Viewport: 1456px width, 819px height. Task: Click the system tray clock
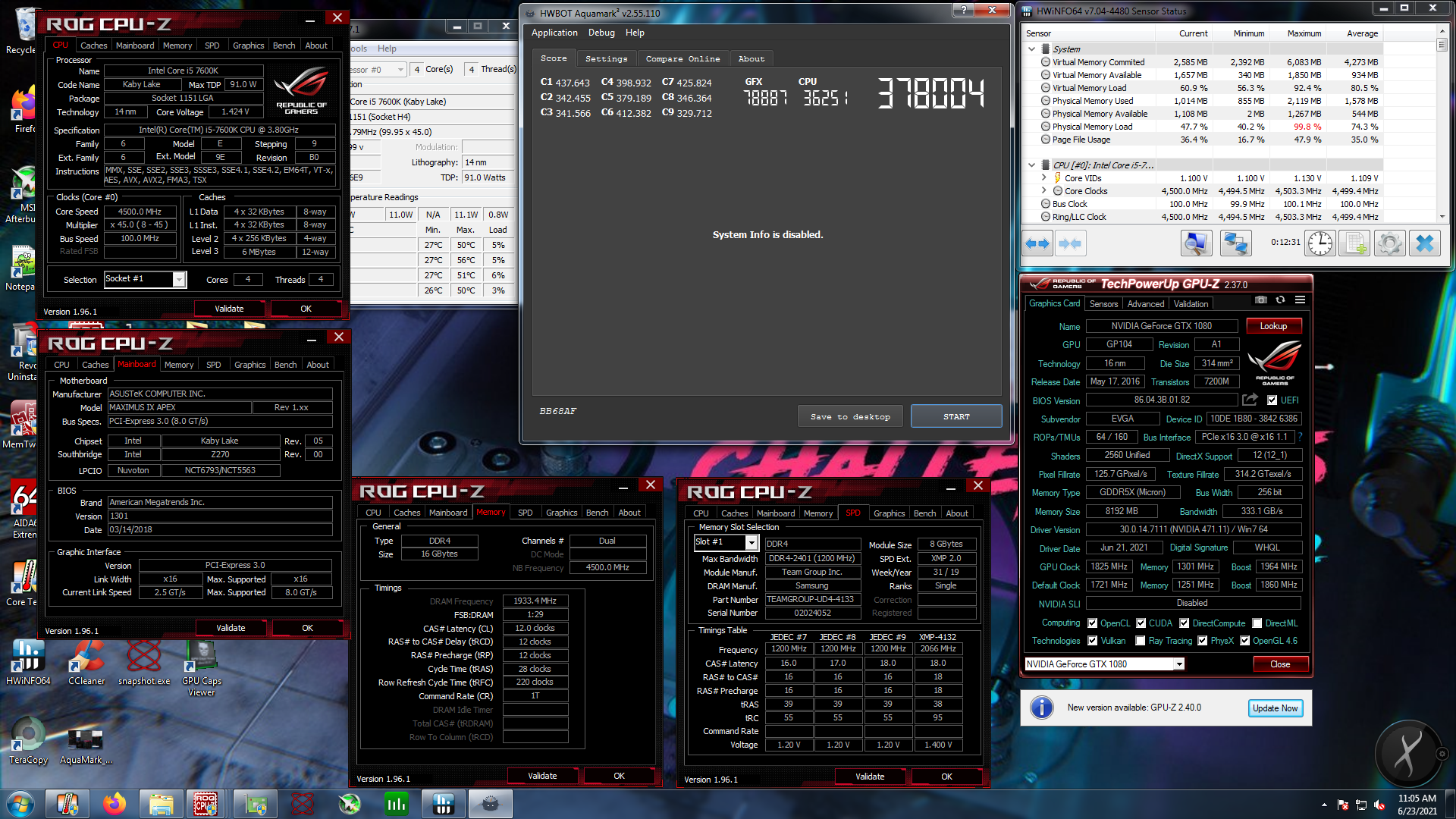[1417, 804]
